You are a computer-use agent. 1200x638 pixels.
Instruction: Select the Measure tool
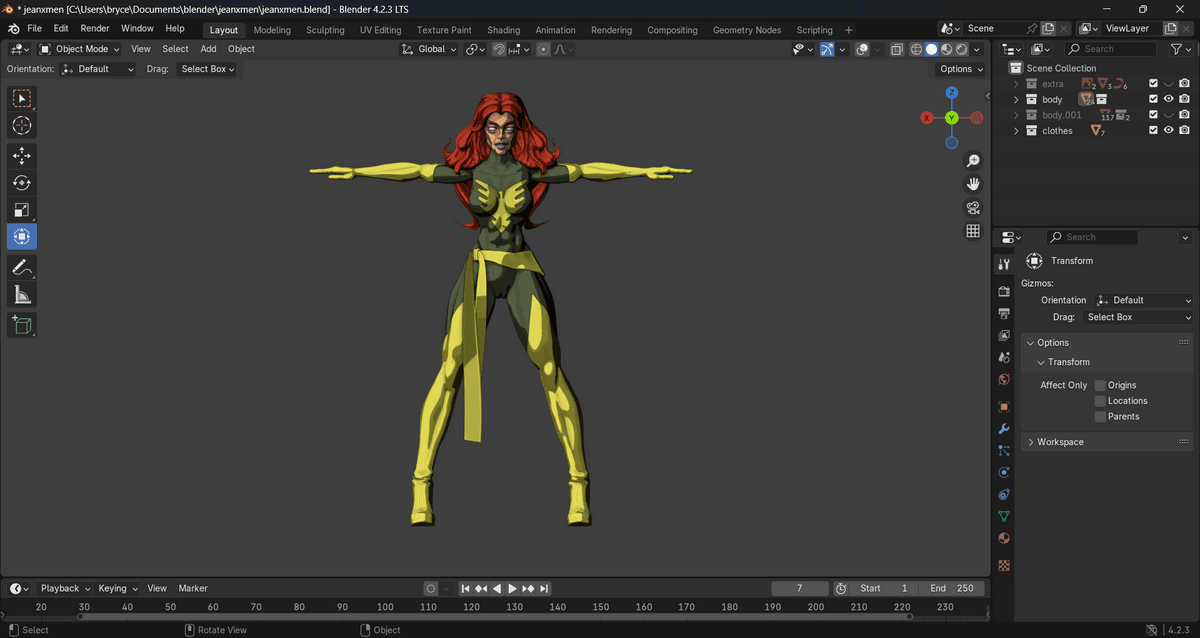click(x=22, y=294)
